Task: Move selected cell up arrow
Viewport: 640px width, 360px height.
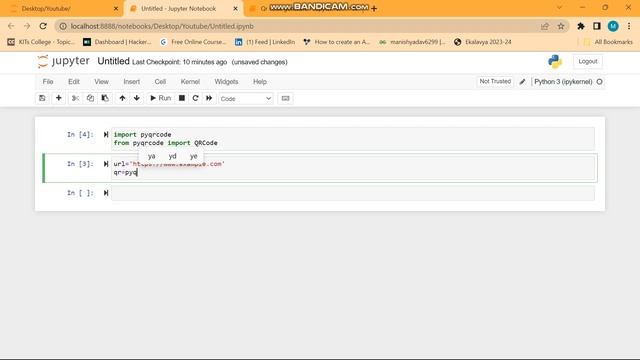Action: click(122, 98)
